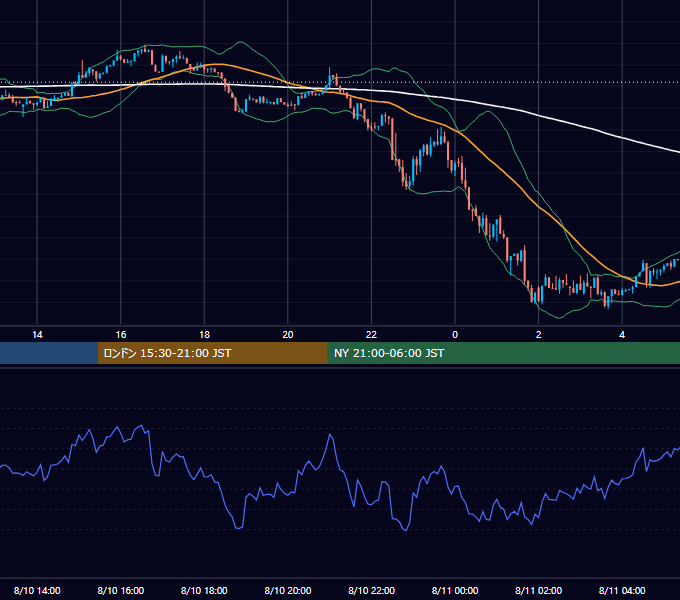Click the 20 hour axis label

[288, 335]
